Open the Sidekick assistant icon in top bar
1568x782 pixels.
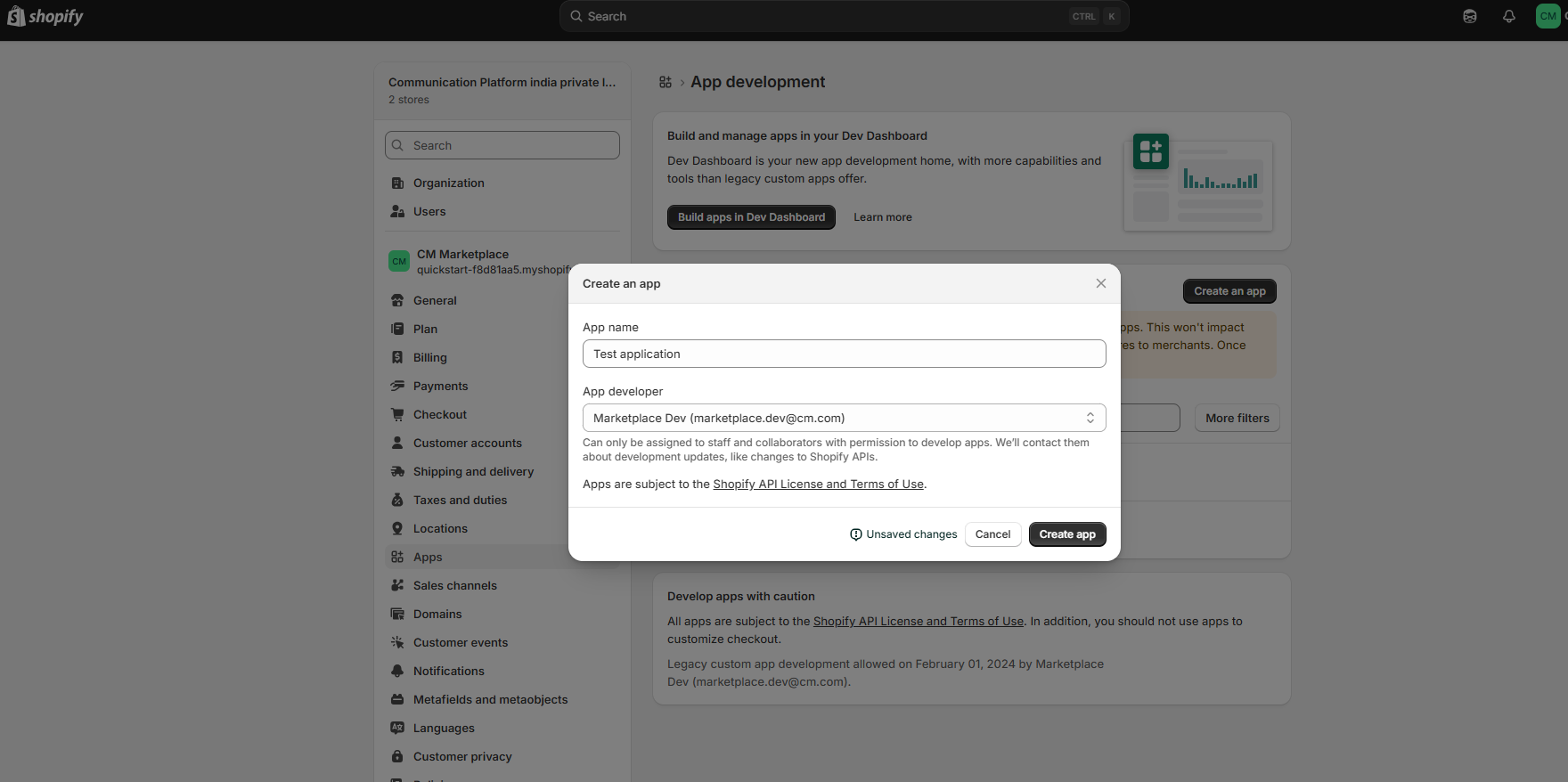(1470, 16)
